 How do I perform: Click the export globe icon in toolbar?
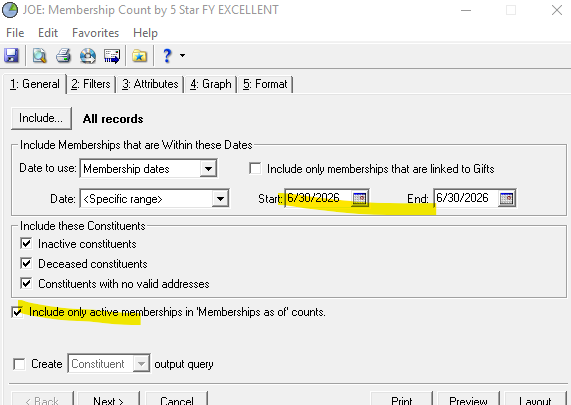point(88,56)
